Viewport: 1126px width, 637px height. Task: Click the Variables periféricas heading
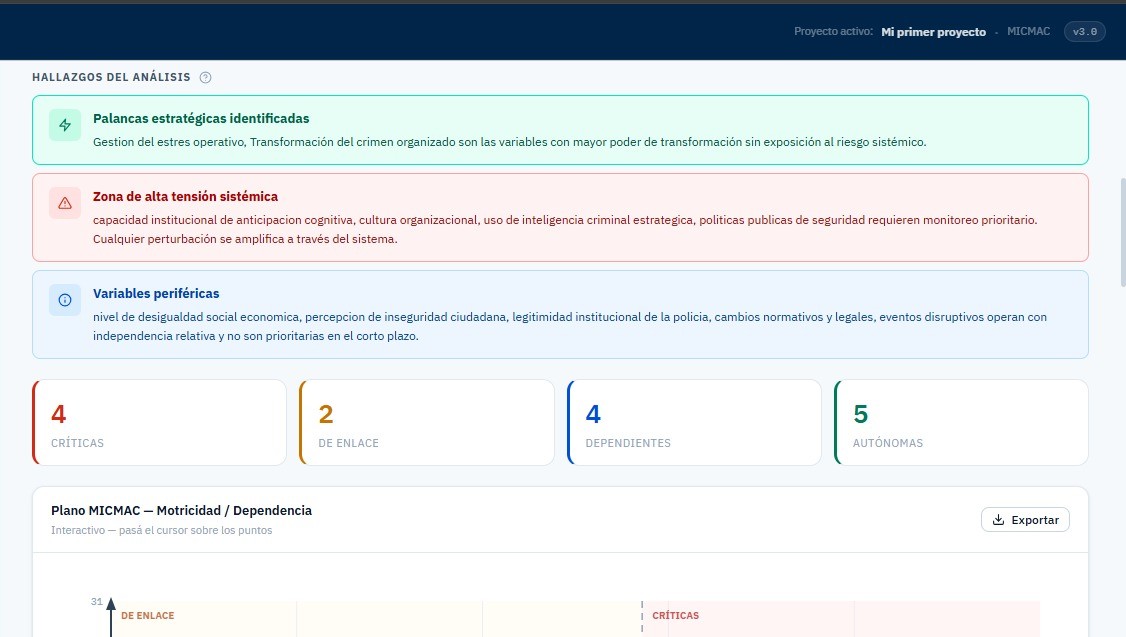click(x=156, y=293)
